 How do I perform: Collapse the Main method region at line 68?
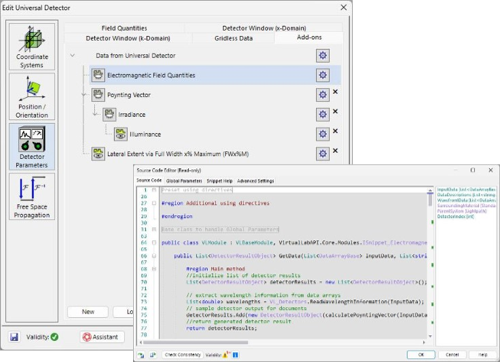[154, 269]
